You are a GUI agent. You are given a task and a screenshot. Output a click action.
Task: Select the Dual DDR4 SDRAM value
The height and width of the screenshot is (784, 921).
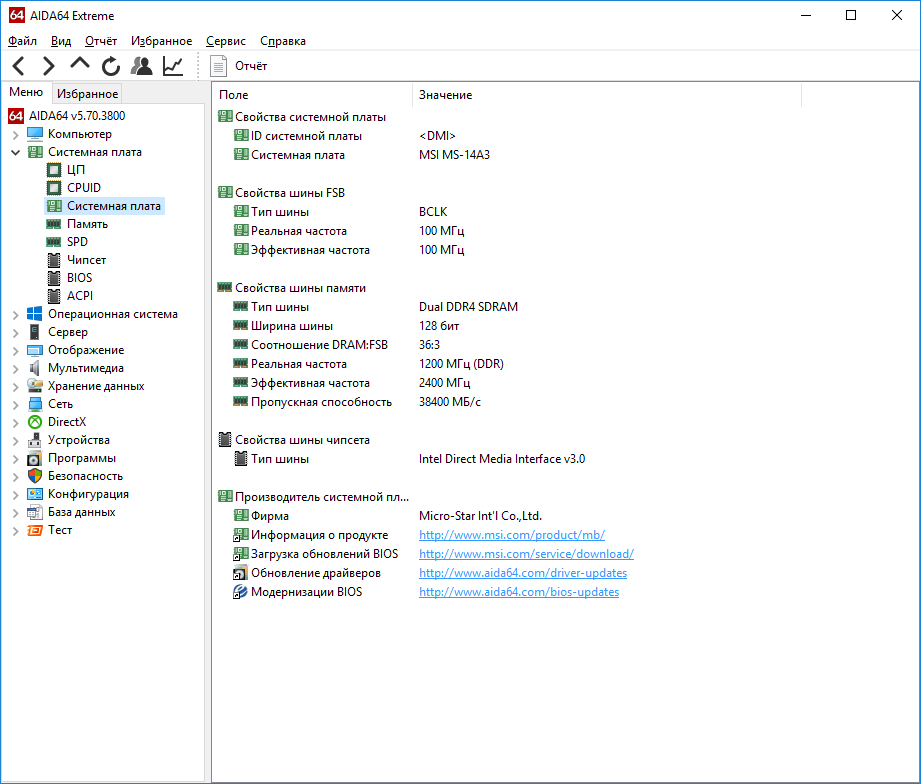(x=468, y=307)
